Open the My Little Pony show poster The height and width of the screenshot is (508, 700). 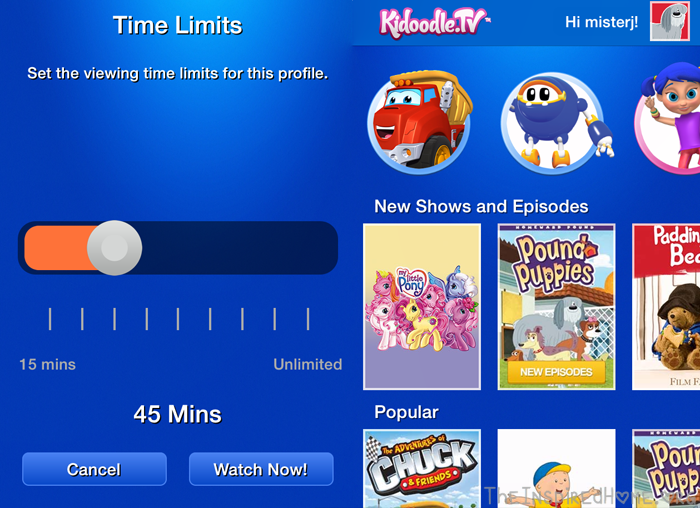tap(422, 307)
